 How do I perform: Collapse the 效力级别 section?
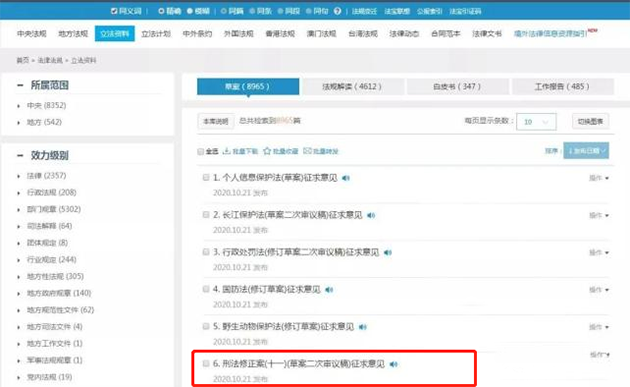click(20, 156)
